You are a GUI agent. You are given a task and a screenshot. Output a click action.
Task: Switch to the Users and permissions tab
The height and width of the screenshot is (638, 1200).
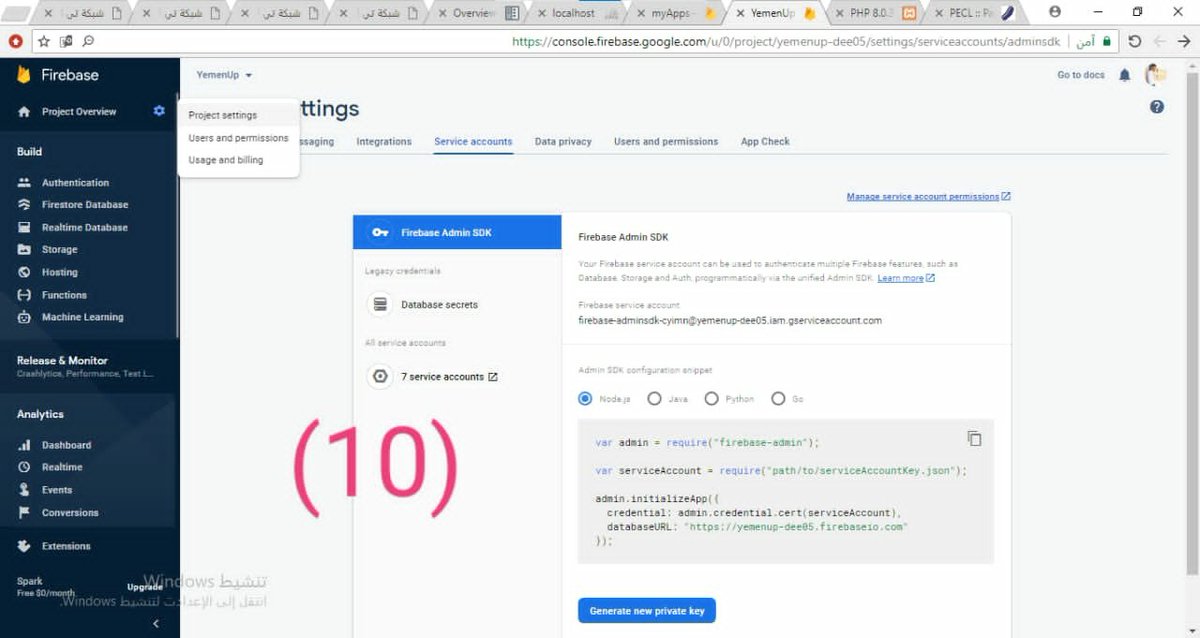click(666, 142)
